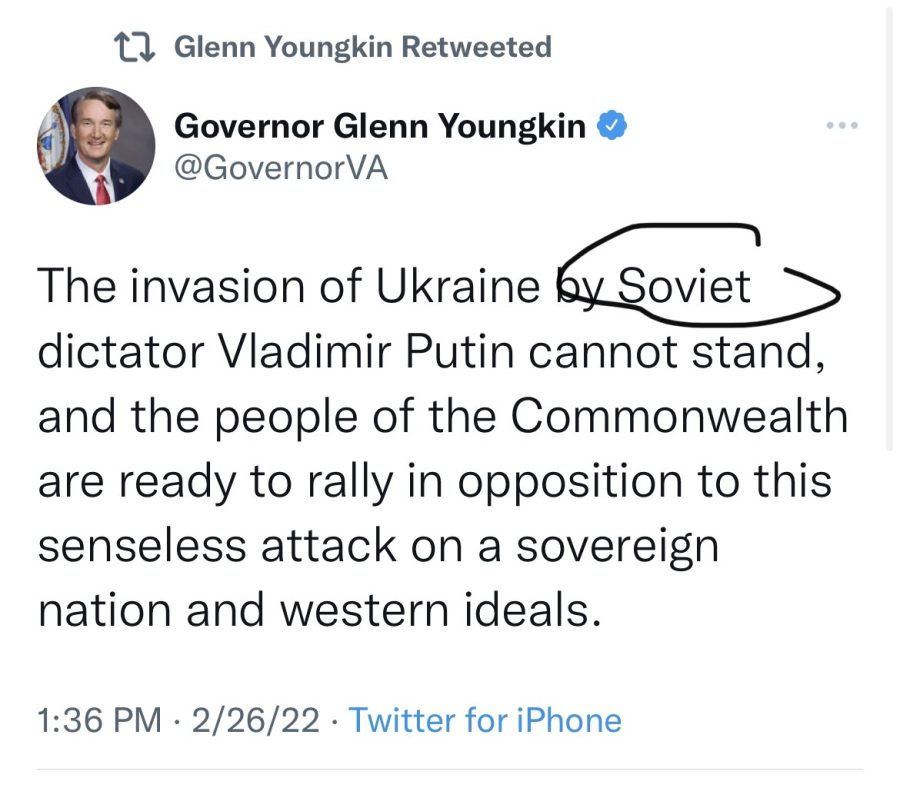Click the phrase western ideals
This screenshot has width=900, height=798.
441,609
